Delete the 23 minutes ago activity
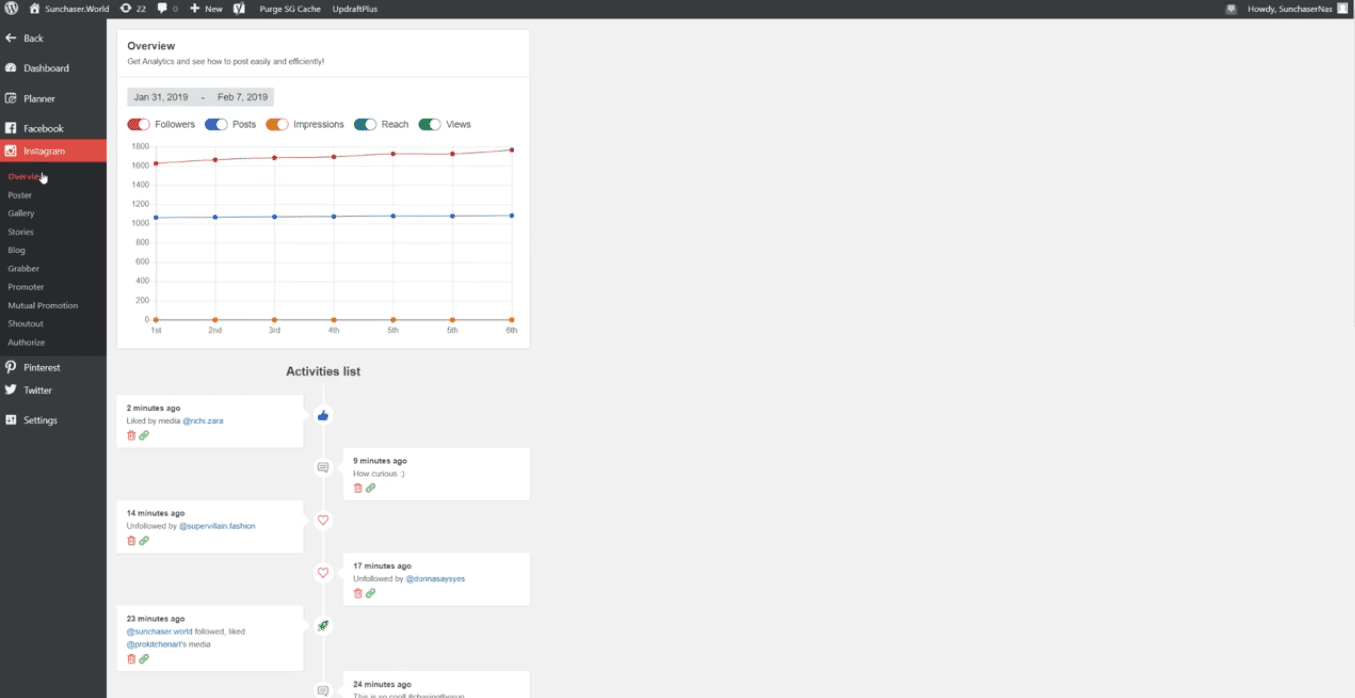Screen dimensions: 1355x698 point(131,659)
